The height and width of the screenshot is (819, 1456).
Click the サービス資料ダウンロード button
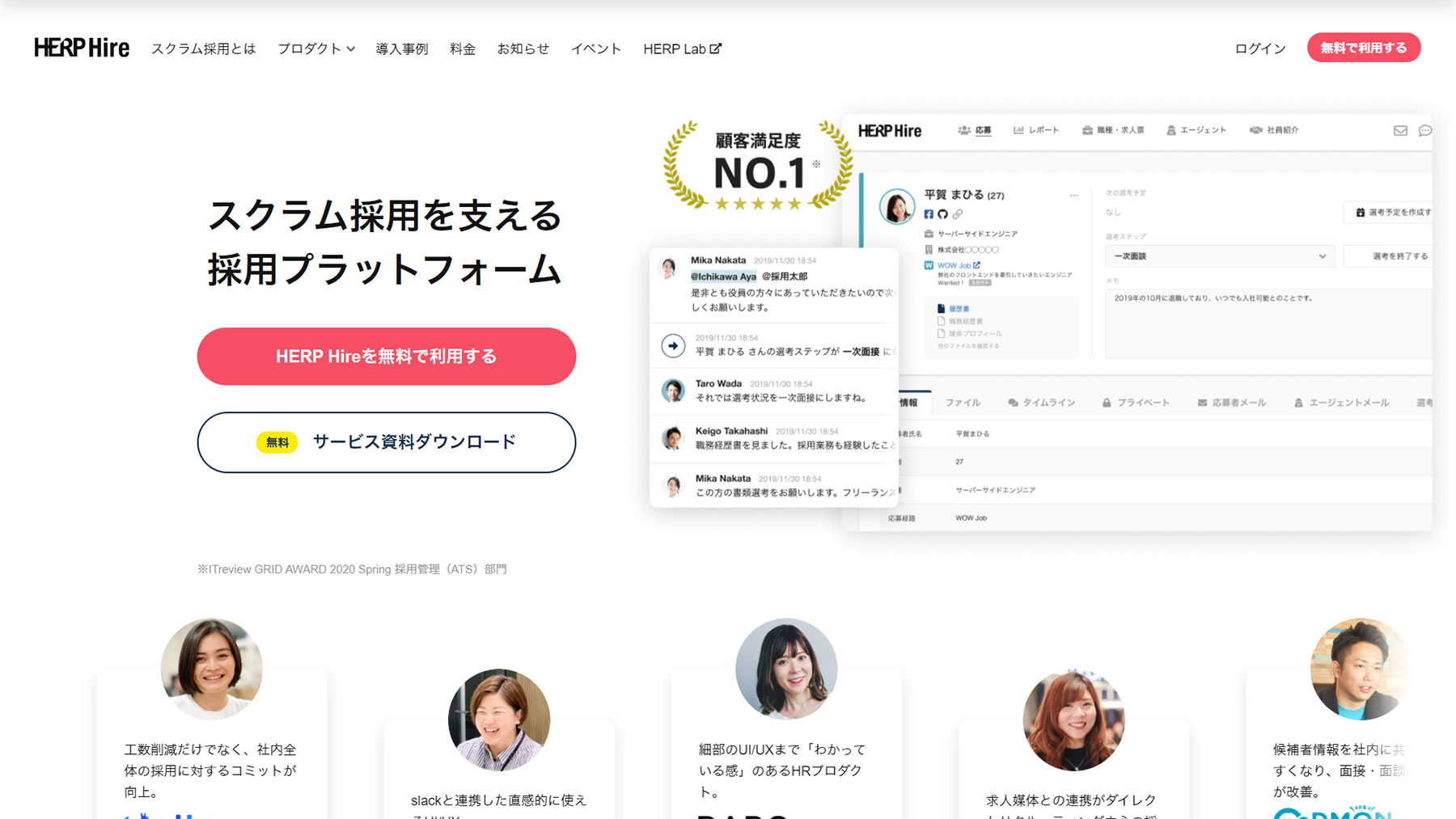point(387,442)
